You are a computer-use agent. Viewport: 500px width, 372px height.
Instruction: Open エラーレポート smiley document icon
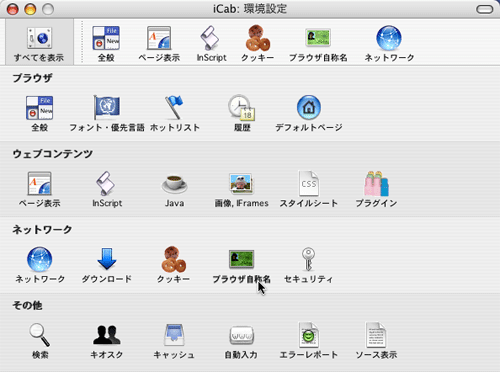click(x=309, y=335)
